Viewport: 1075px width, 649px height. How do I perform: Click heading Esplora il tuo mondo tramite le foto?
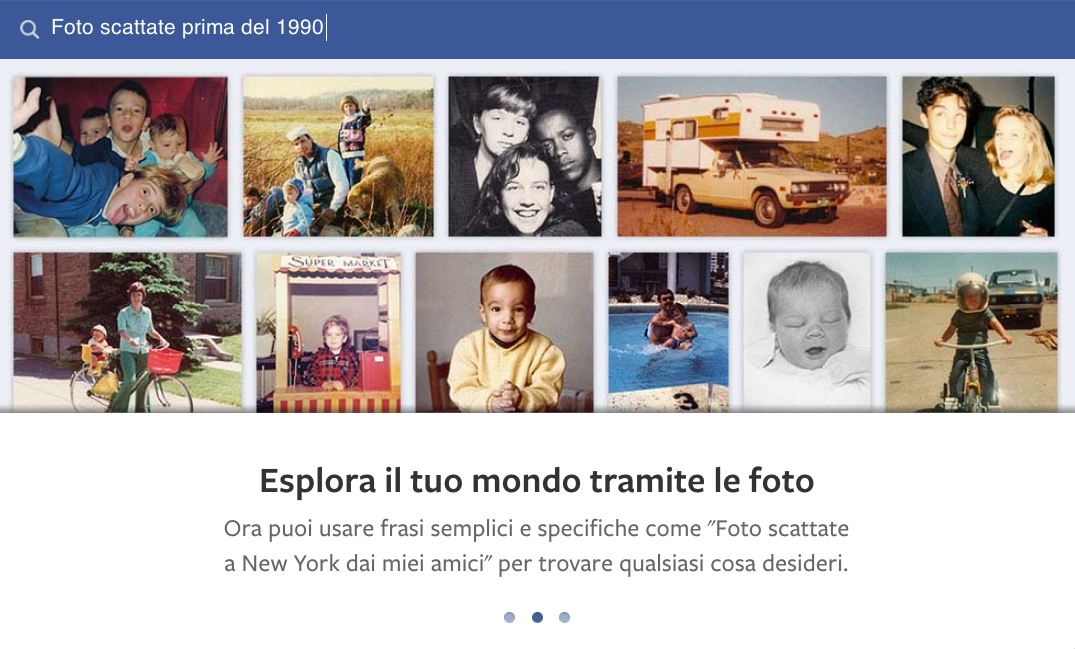[537, 480]
